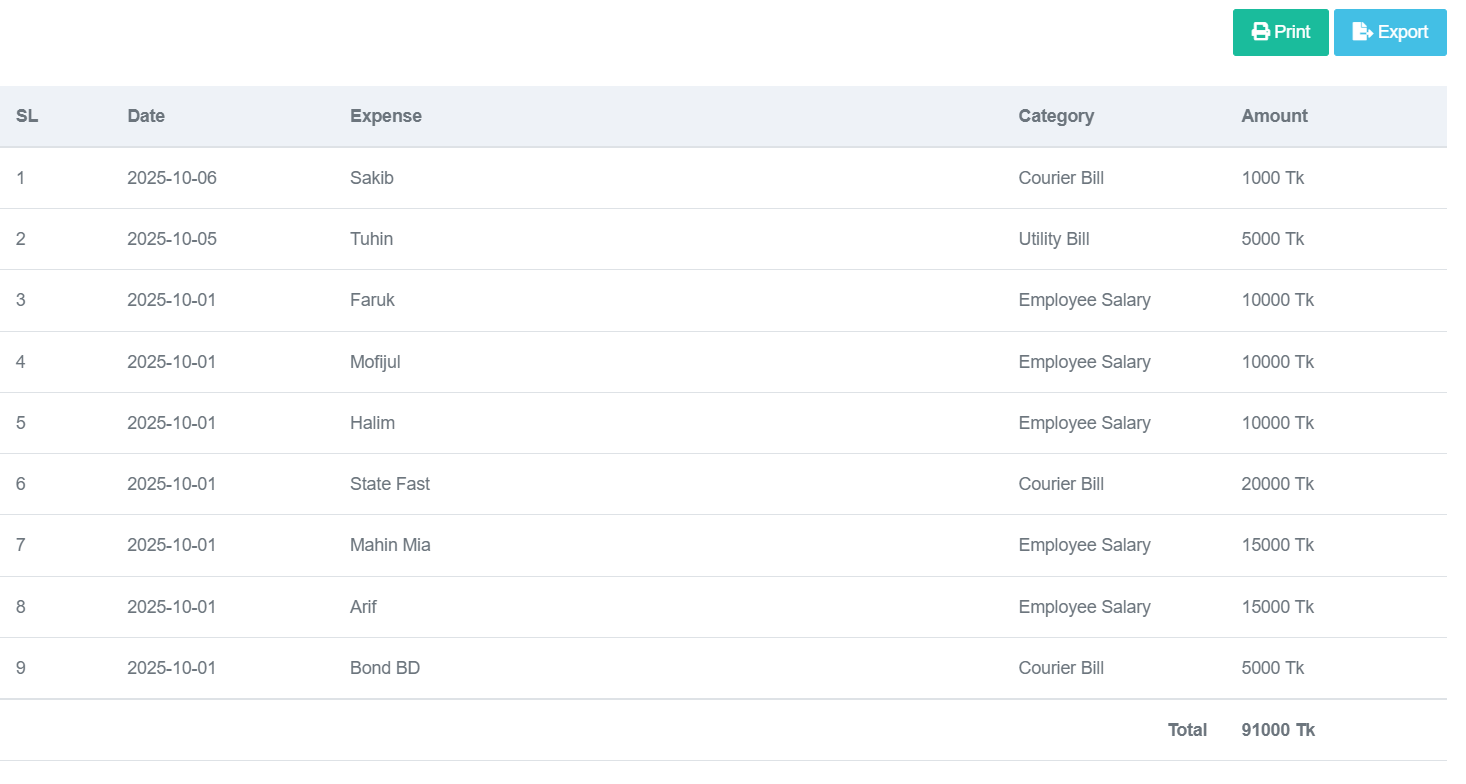Click the export file icon
Screen dimensions: 1466x784
(x=1362, y=32)
